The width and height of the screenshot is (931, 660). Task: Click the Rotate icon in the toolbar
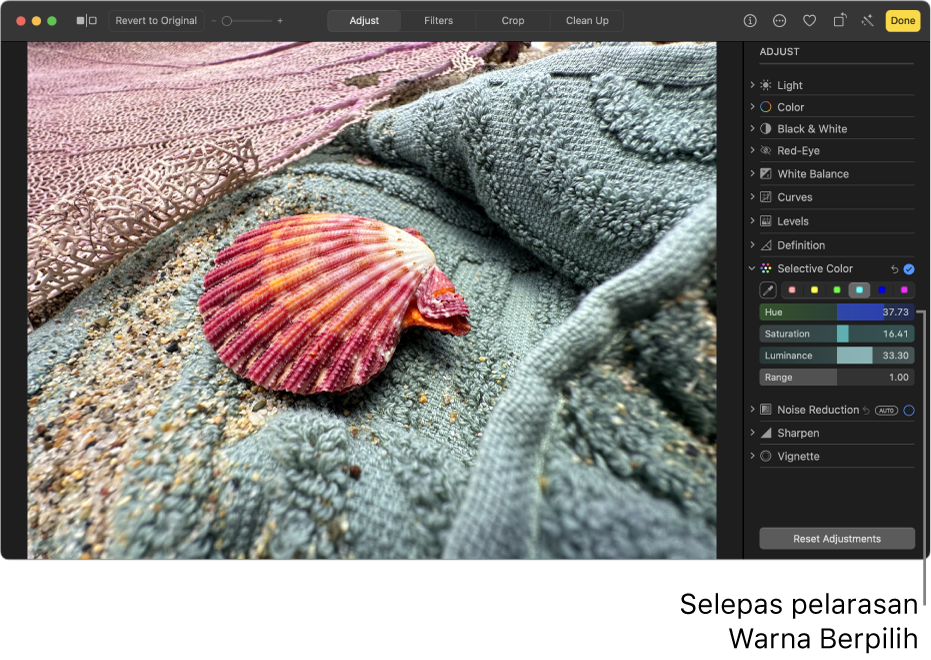coord(840,21)
